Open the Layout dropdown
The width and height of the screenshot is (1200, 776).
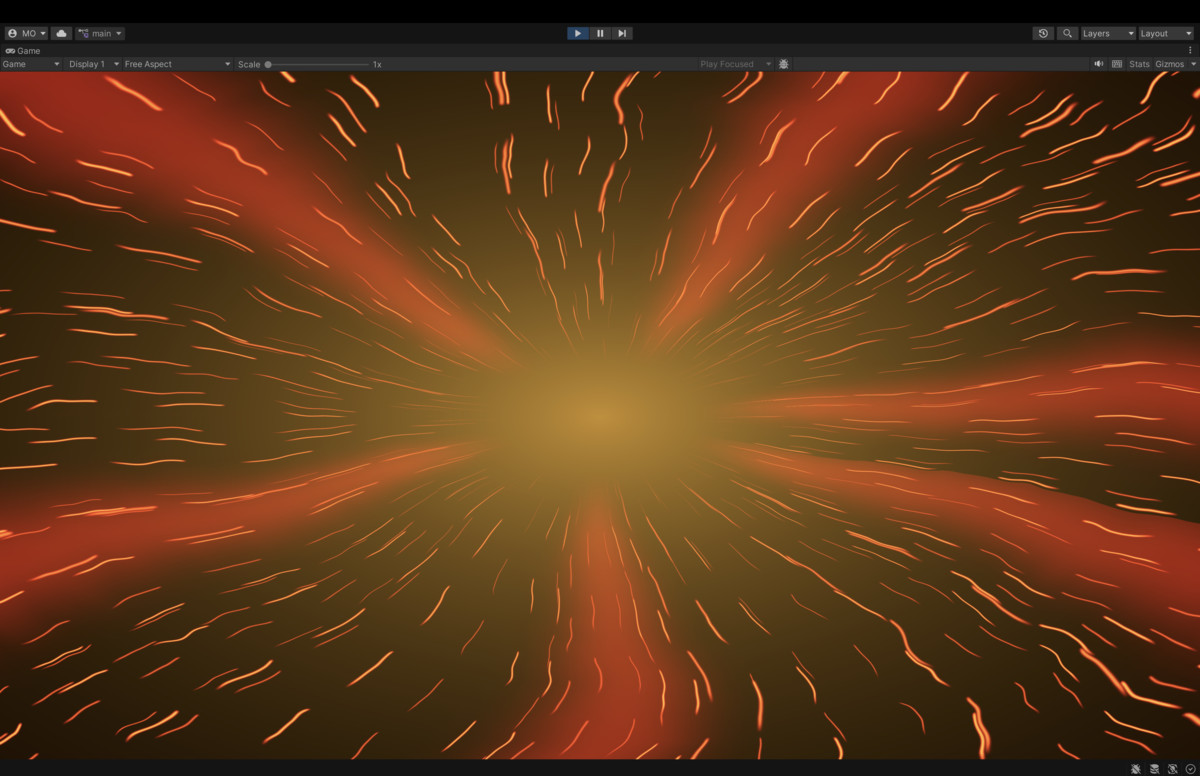[1166, 33]
